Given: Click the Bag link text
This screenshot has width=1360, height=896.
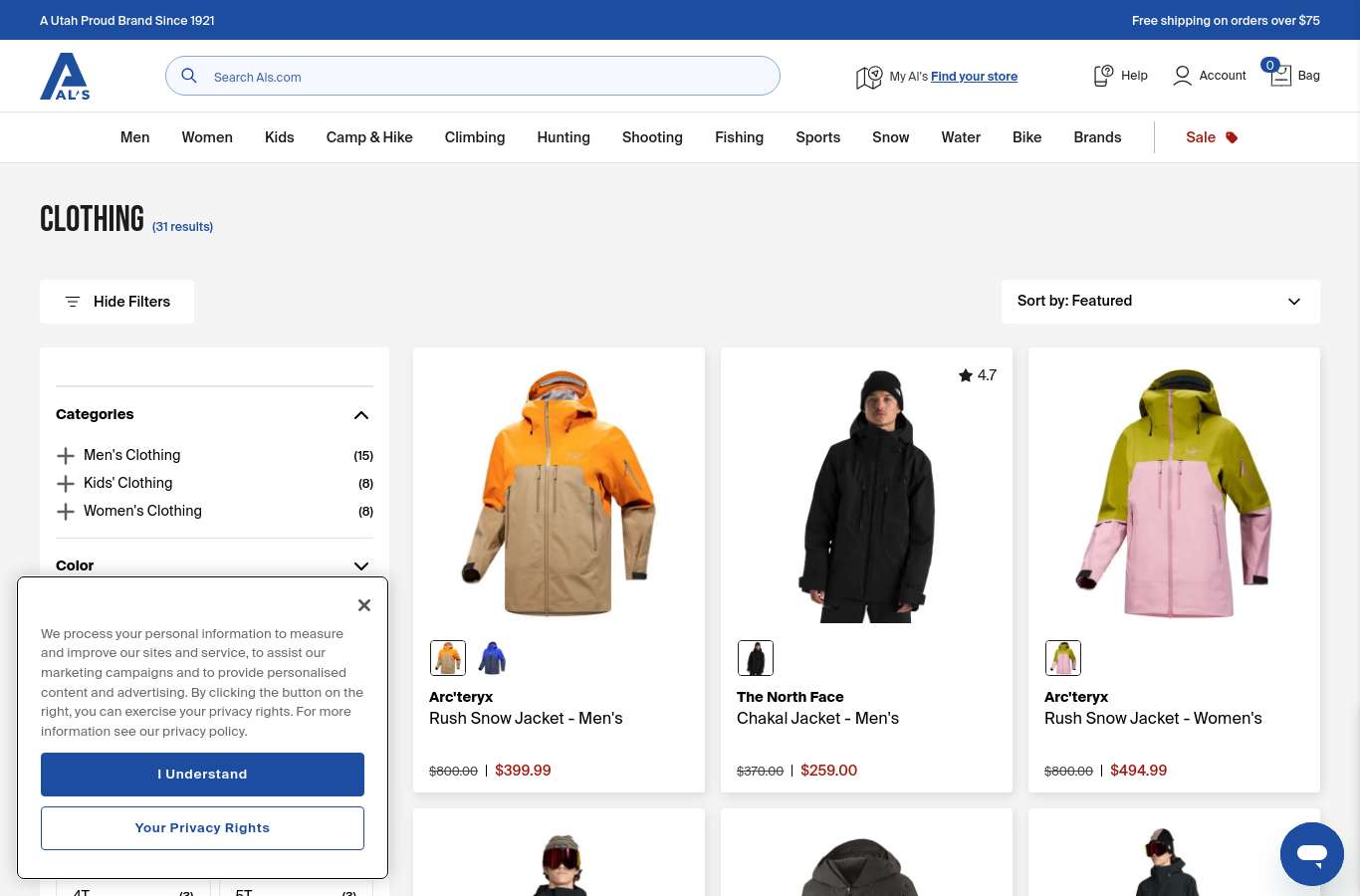Looking at the screenshot, I should [1309, 76].
